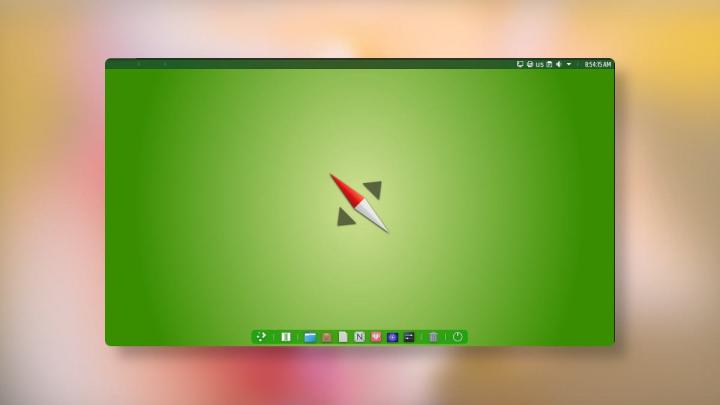This screenshot has height=405, width=720.
Task: Open the network globe icon in system tray
Action: click(x=530, y=64)
